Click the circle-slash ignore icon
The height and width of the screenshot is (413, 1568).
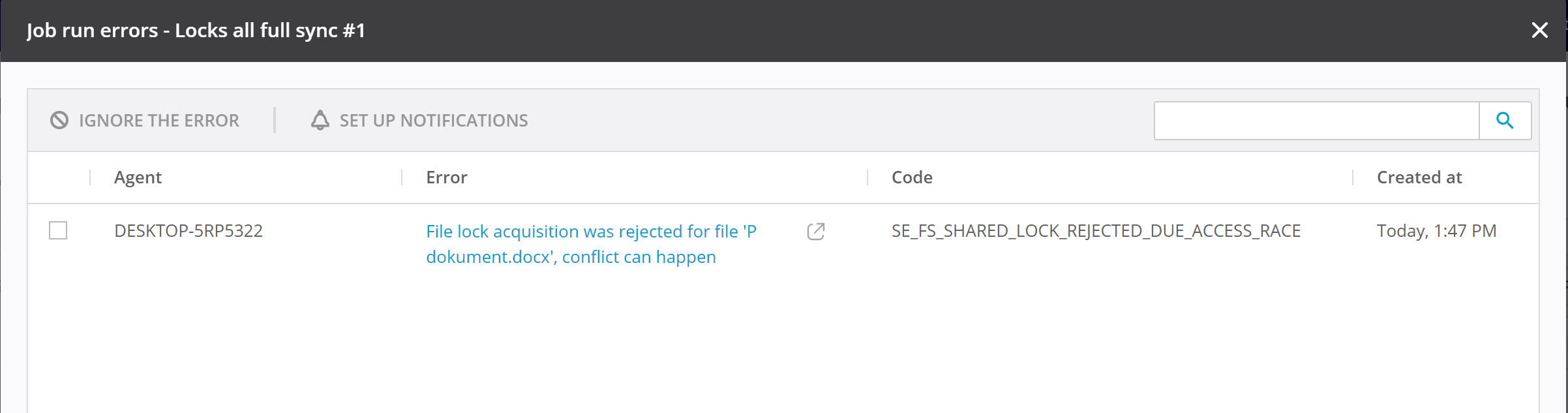[59, 121]
